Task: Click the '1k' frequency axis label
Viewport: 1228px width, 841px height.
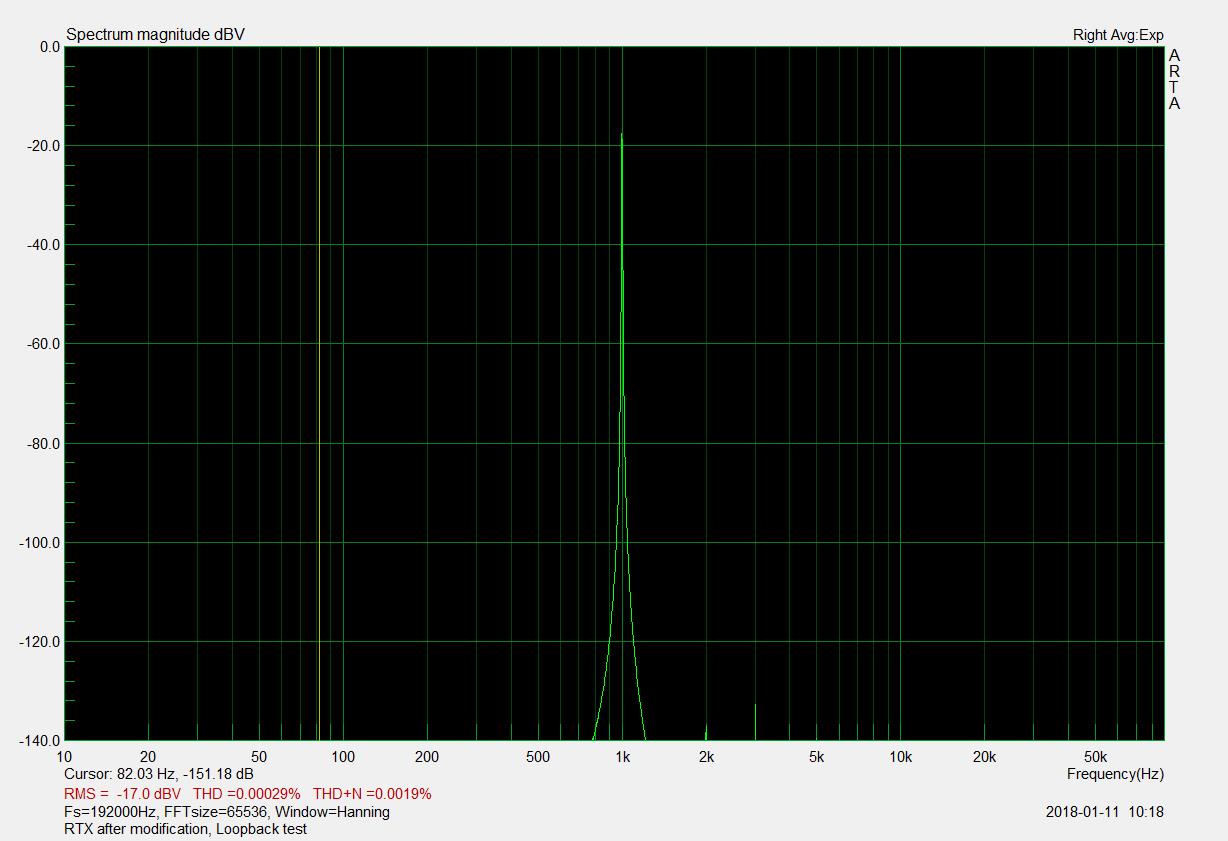Action: click(x=622, y=757)
